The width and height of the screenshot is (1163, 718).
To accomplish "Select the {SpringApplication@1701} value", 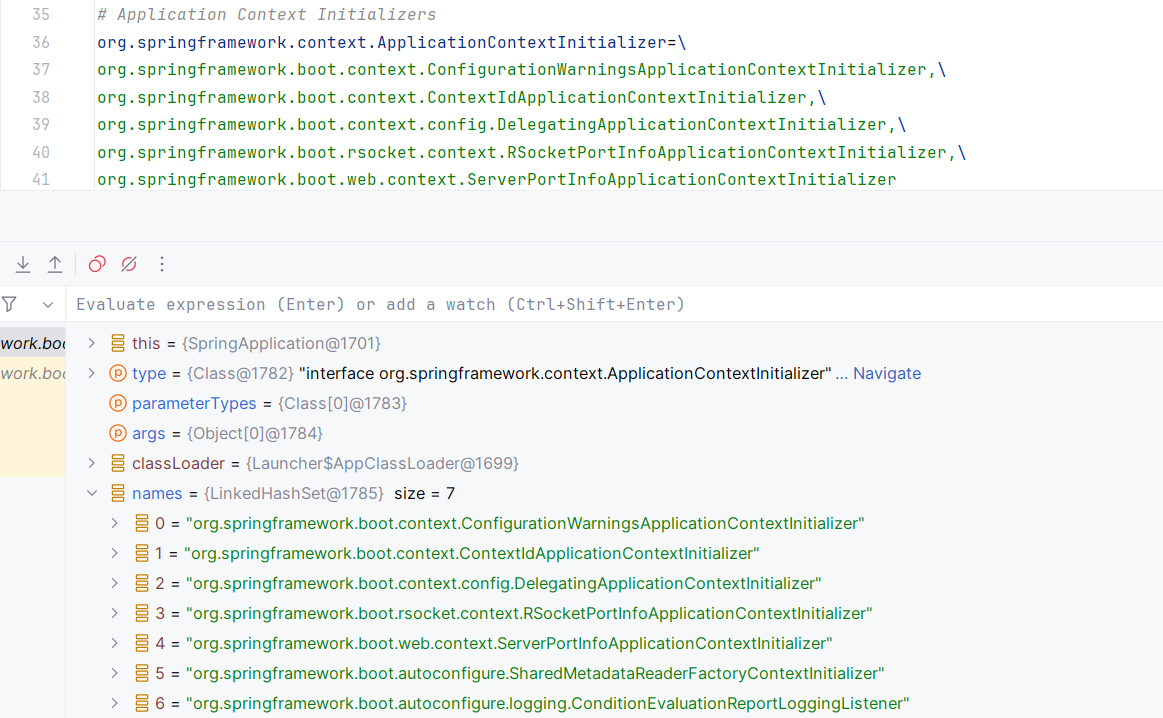I will (x=281, y=343).
